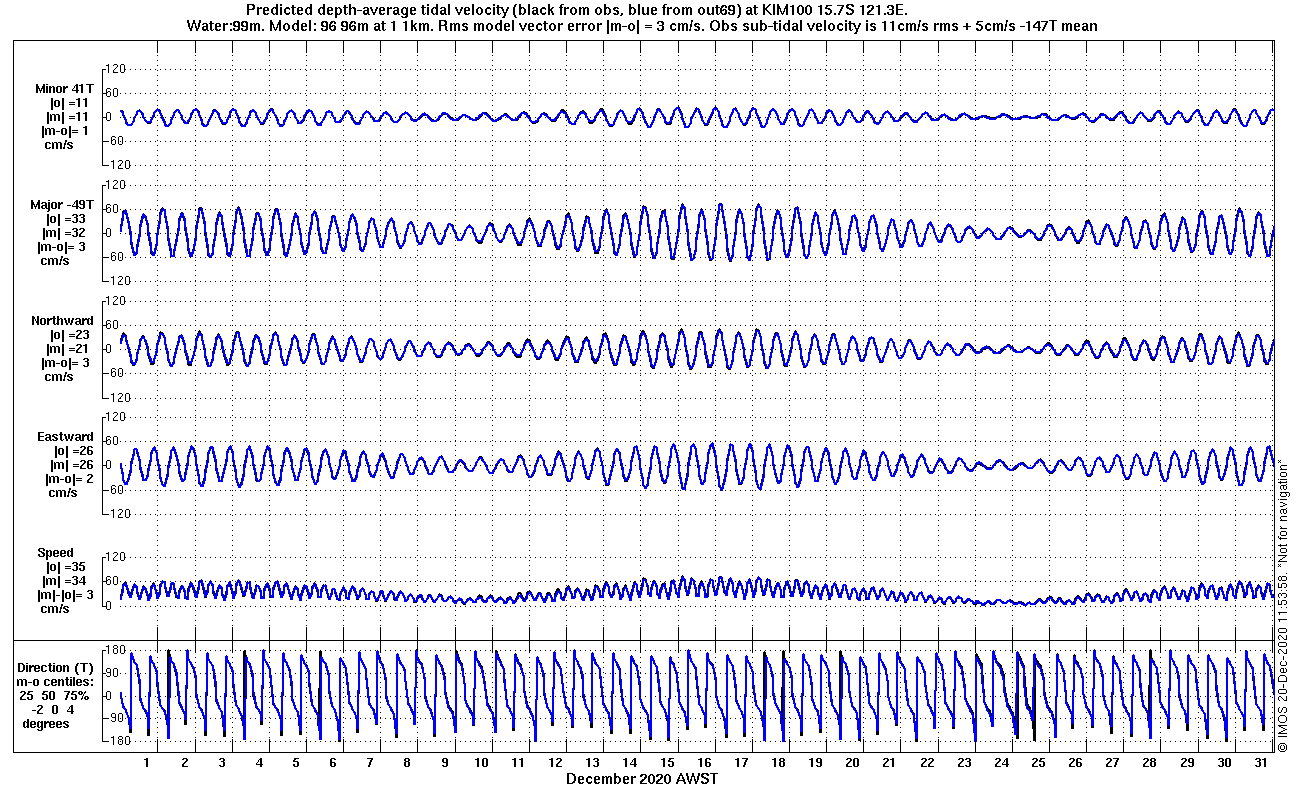Click day '20' on the date axis
The height and width of the screenshot is (800, 1300).
point(852,763)
